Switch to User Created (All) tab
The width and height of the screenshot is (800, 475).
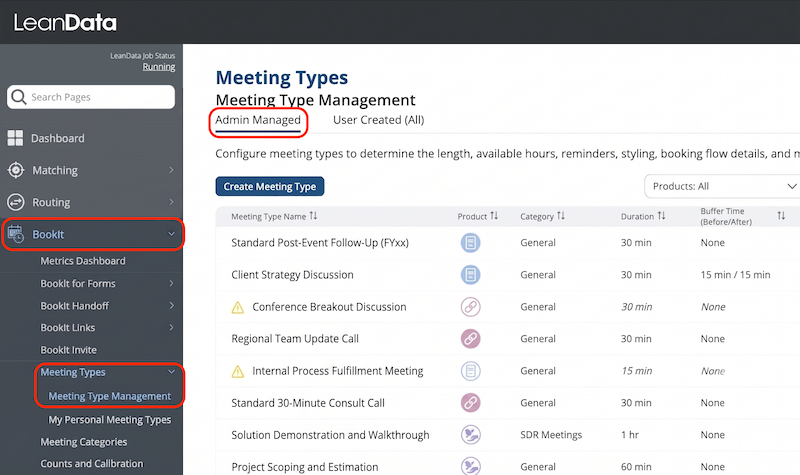tap(379, 120)
